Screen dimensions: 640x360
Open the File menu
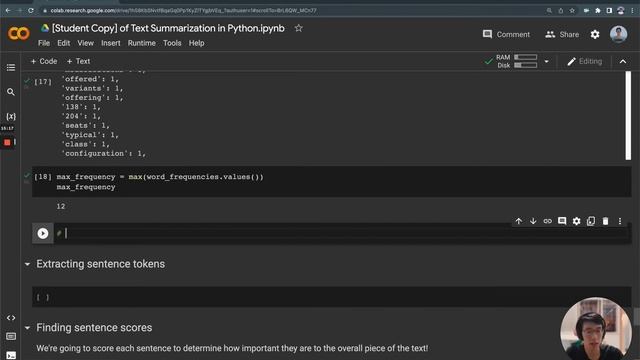[44, 43]
